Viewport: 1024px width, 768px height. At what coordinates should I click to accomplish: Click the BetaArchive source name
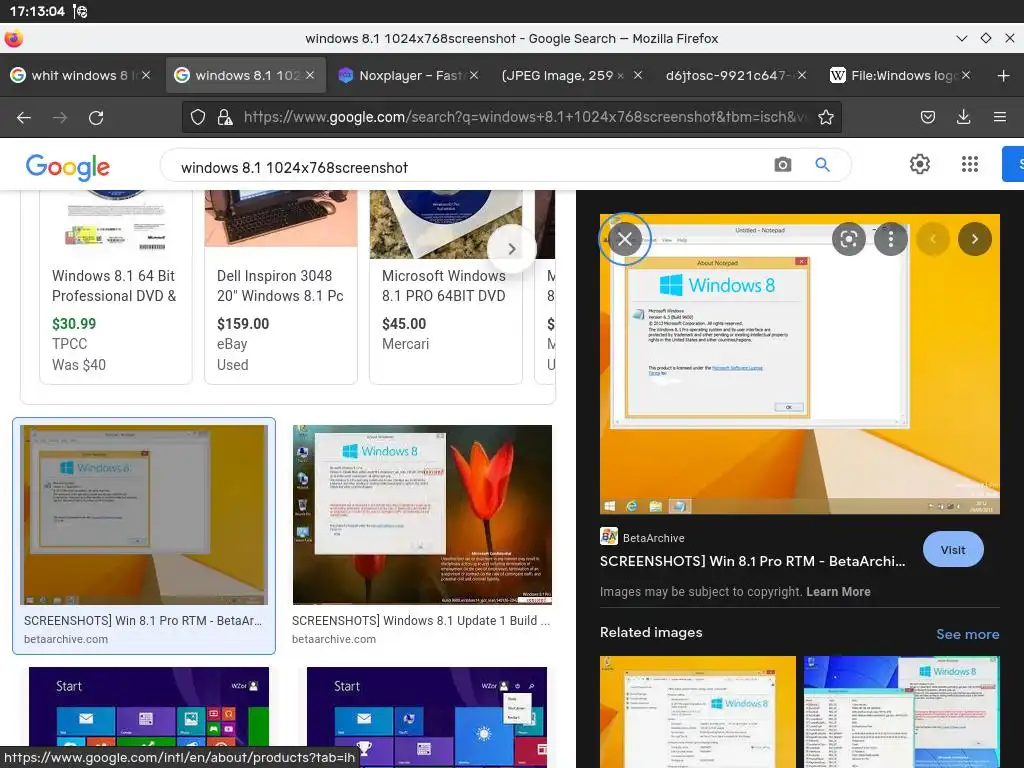click(653, 538)
